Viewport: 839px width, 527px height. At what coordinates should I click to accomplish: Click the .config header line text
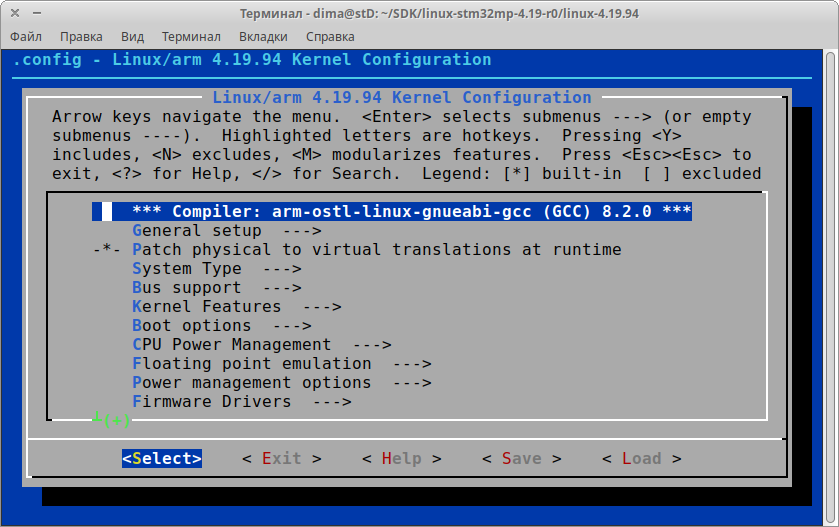[x=251, y=59]
